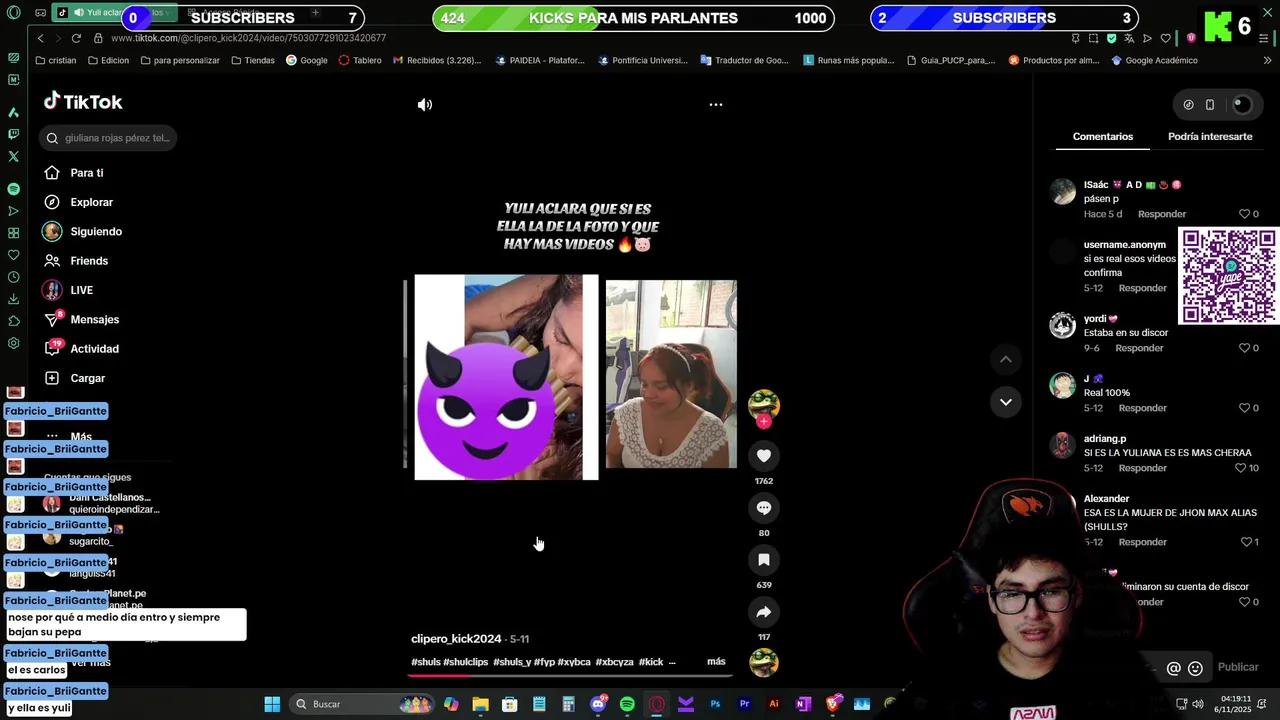Switch to the Comentarios tab
The height and width of the screenshot is (720, 1280).
pyautogui.click(x=1103, y=137)
